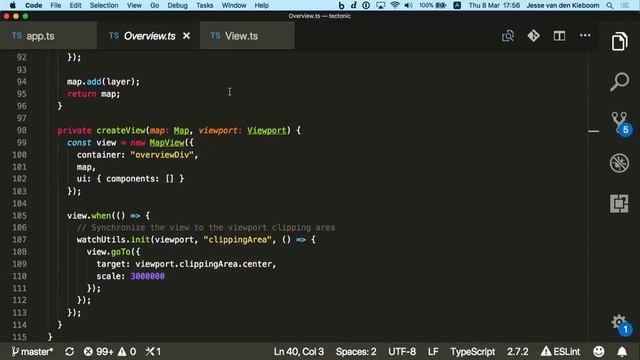Select the Overview.ts tab
This screenshot has height=360, width=640.
(x=148, y=36)
